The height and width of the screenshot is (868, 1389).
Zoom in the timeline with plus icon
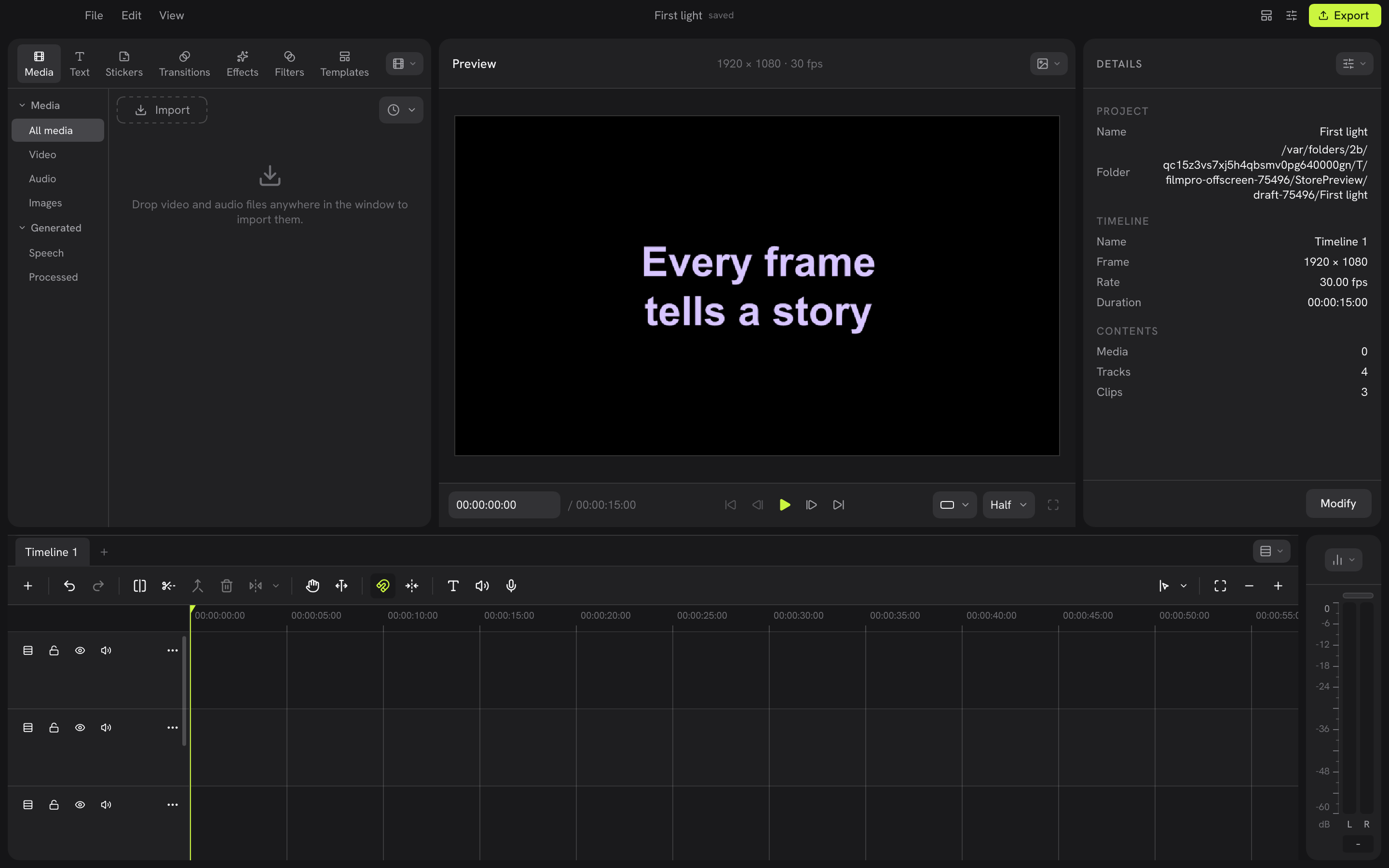click(x=1278, y=585)
